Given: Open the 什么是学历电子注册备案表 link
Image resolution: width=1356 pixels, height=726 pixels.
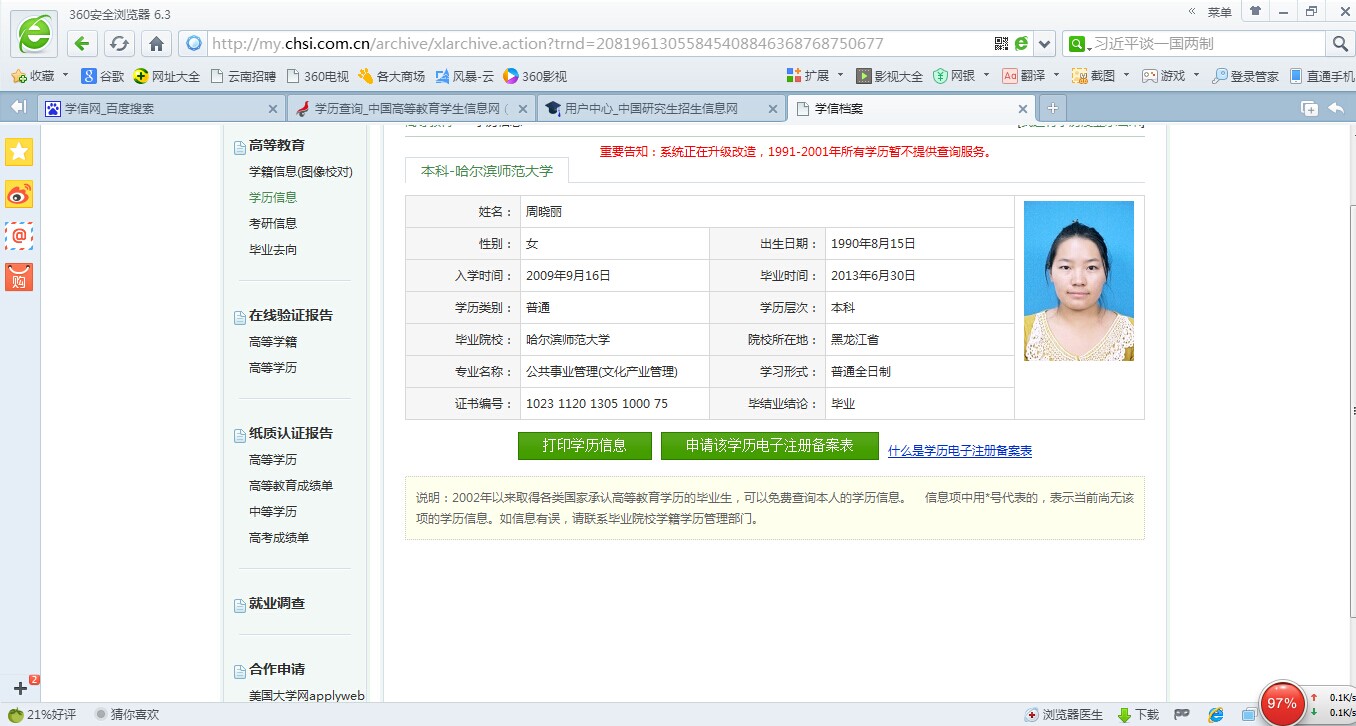Looking at the screenshot, I should tap(959, 451).
